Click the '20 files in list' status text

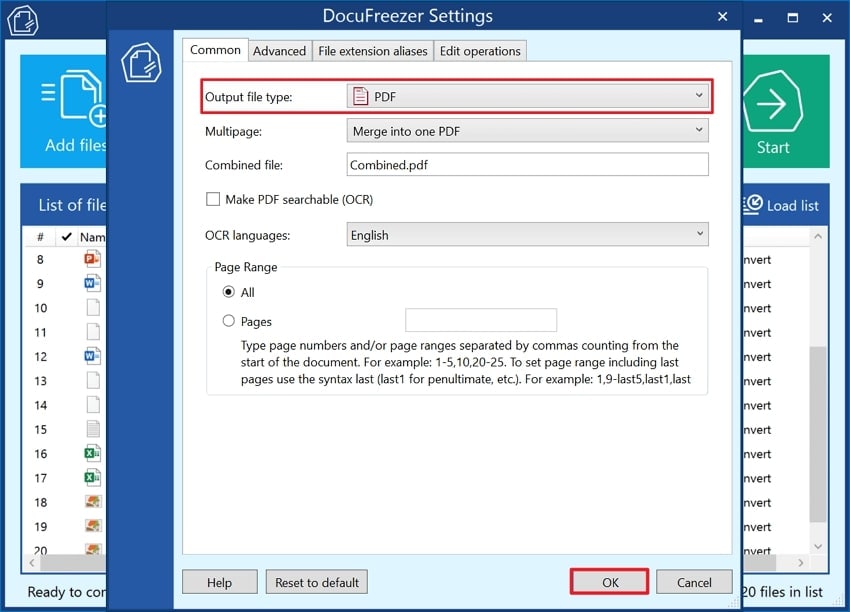pos(782,592)
